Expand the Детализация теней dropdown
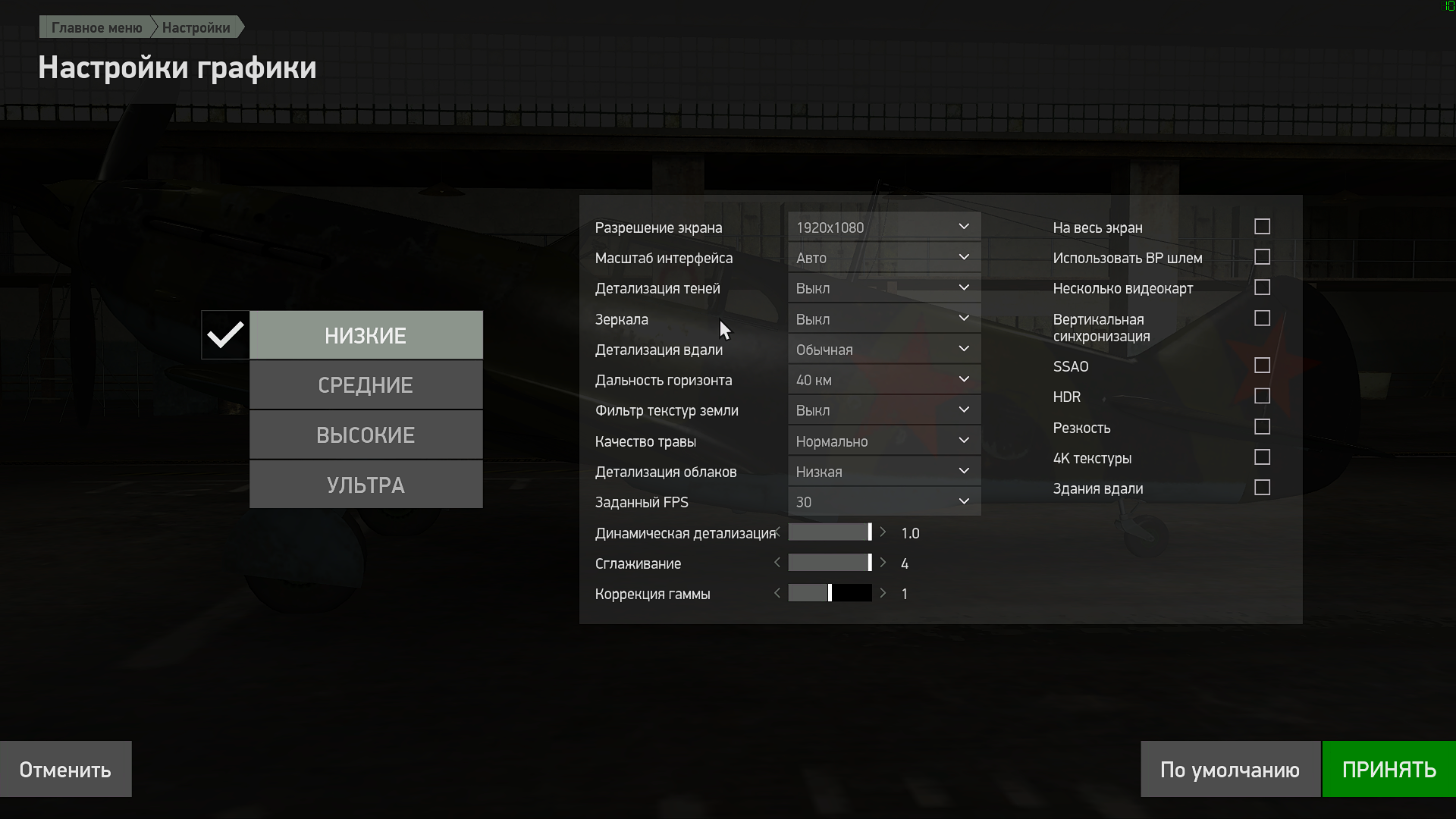The height and width of the screenshot is (819, 1456). [x=883, y=289]
